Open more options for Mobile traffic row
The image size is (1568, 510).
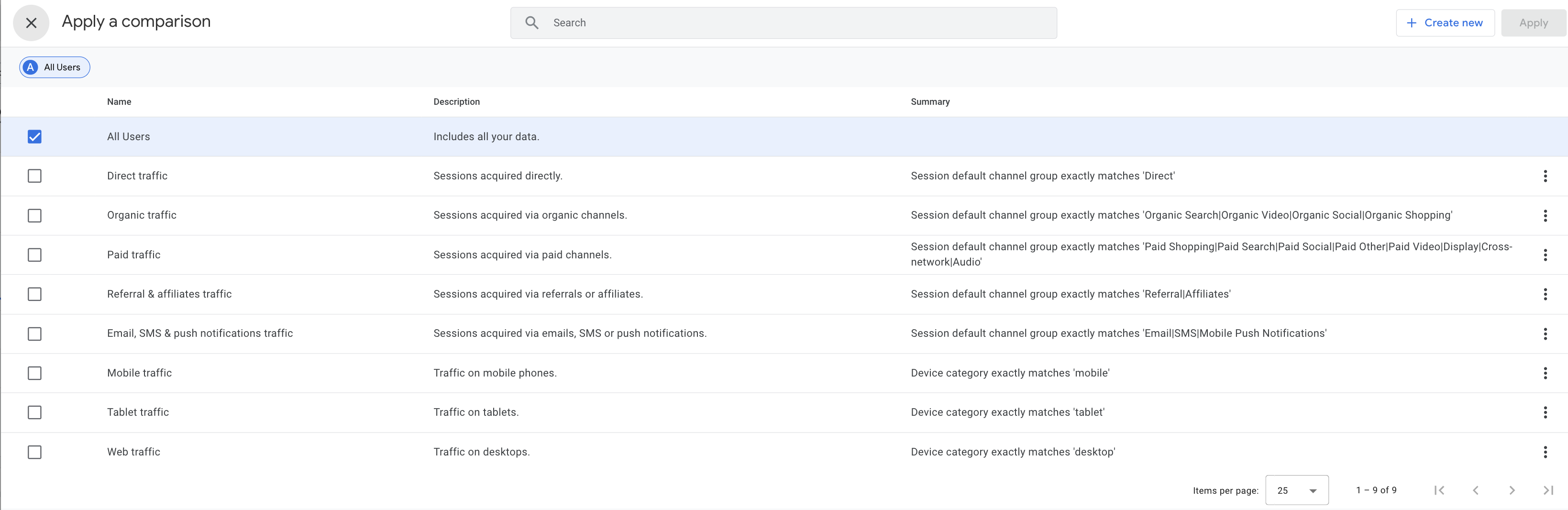[1544, 373]
